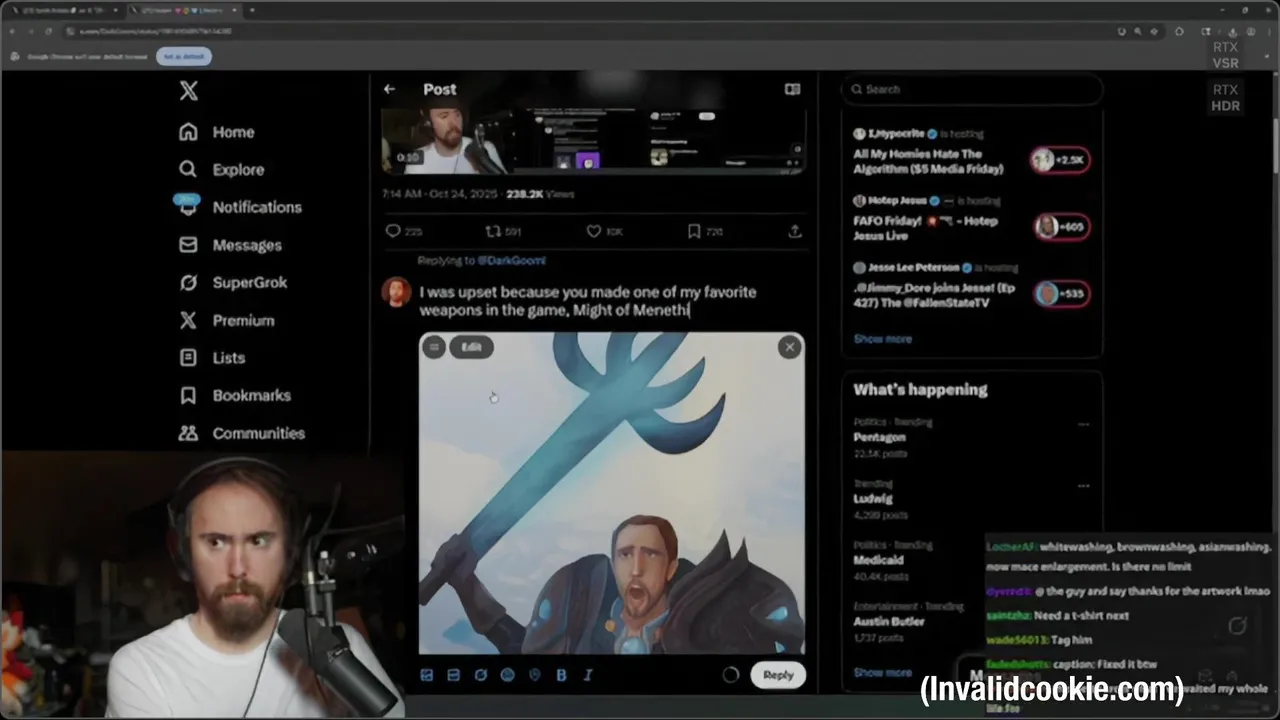This screenshot has width=1280, height=720.
Task: Open Premium in the sidebar
Action: 226,321
